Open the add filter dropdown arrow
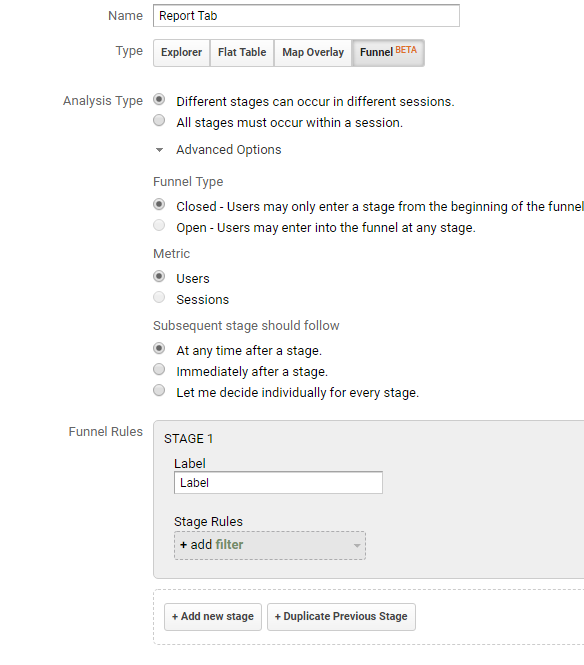The height and width of the screenshot is (665, 584). 357,545
